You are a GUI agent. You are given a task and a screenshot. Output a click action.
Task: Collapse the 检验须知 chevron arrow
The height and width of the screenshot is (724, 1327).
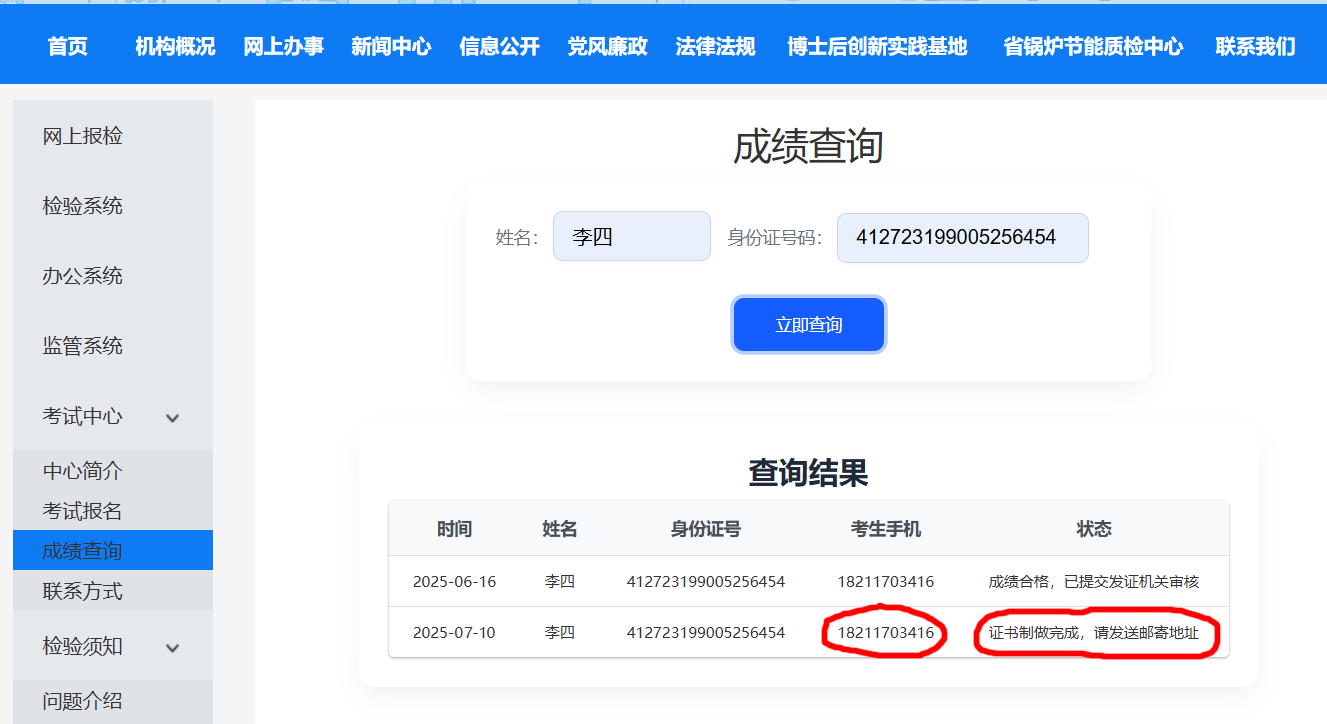(172, 648)
